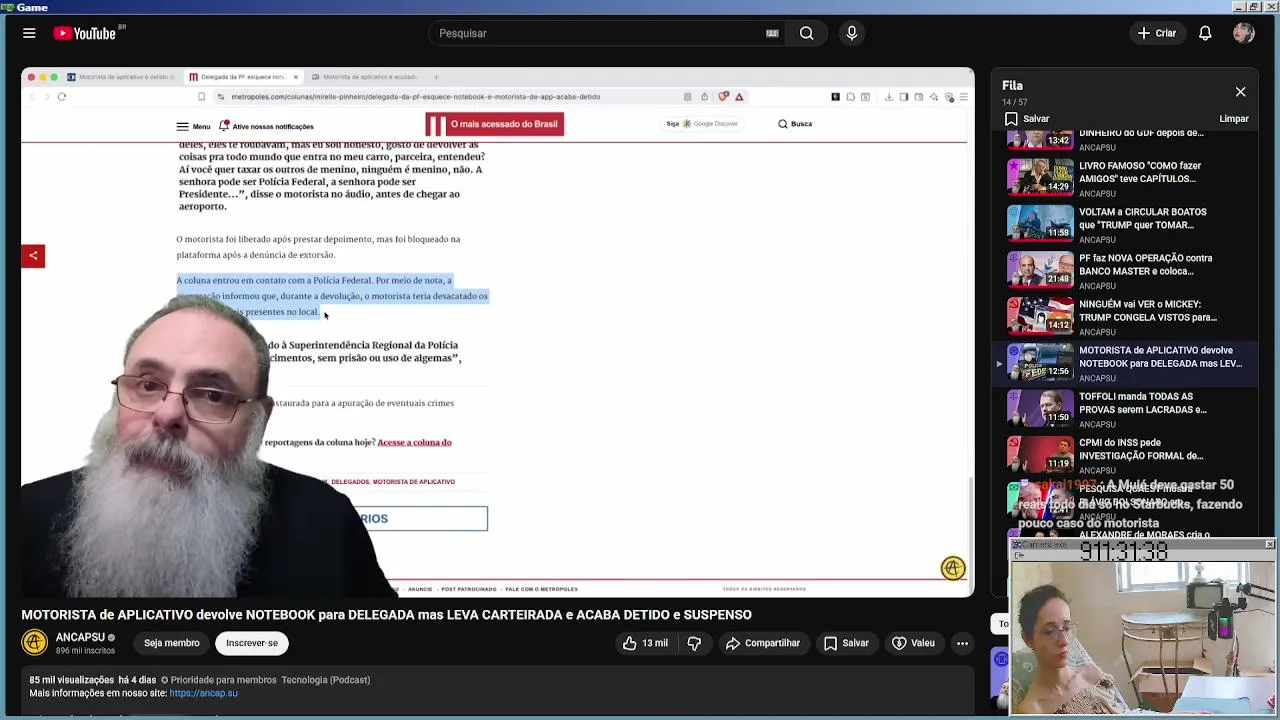Click the 'Acesse a coluna do' link in video
The image size is (1280, 720).
[414, 442]
